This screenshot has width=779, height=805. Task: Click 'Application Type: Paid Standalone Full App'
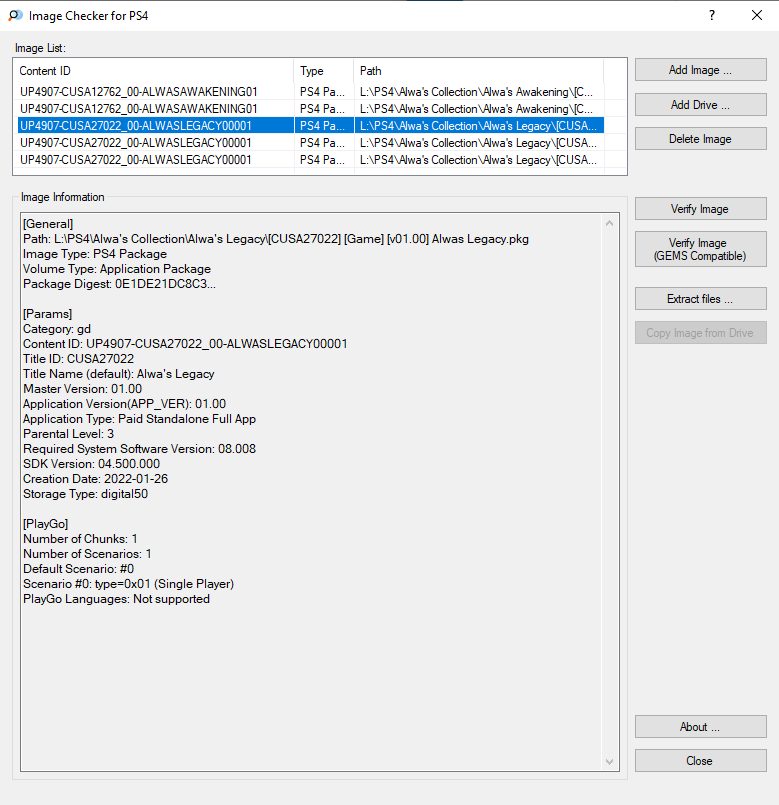pos(140,418)
